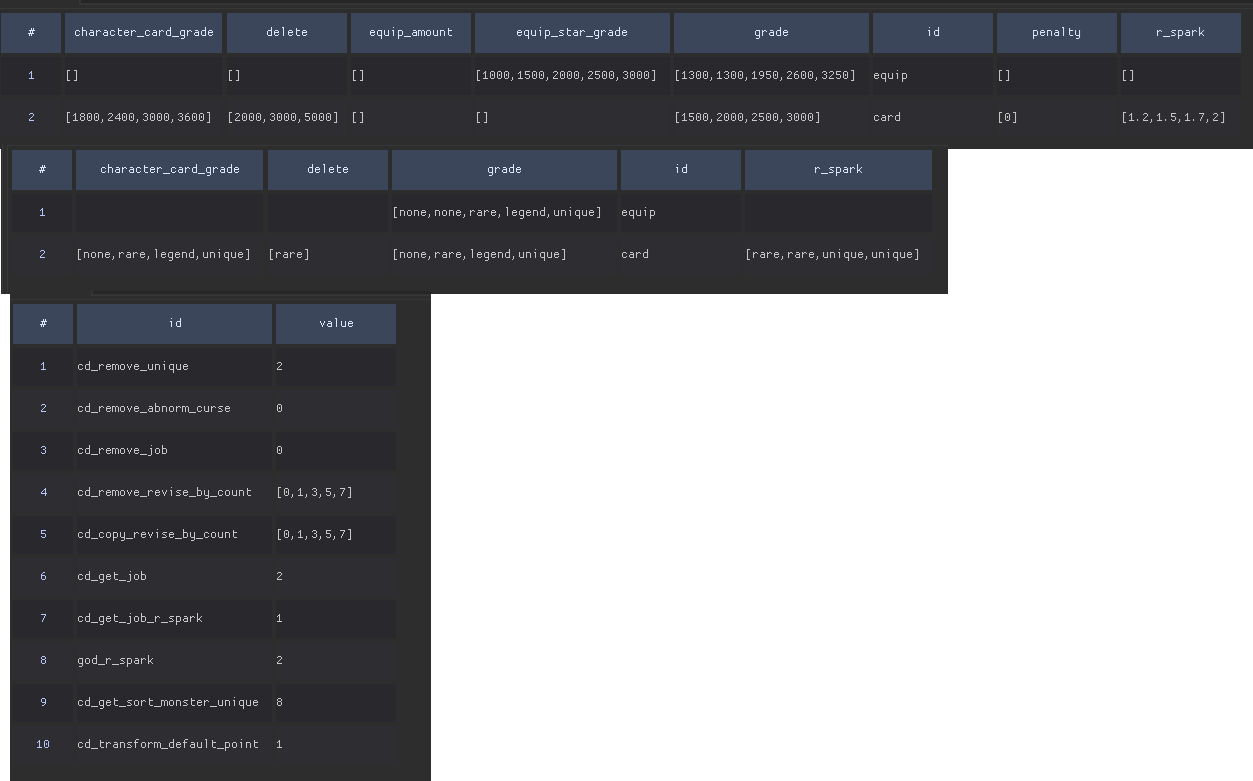The image size is (1253, 781).
Task: Select the penalty column header
Action: click(1056, 33)
